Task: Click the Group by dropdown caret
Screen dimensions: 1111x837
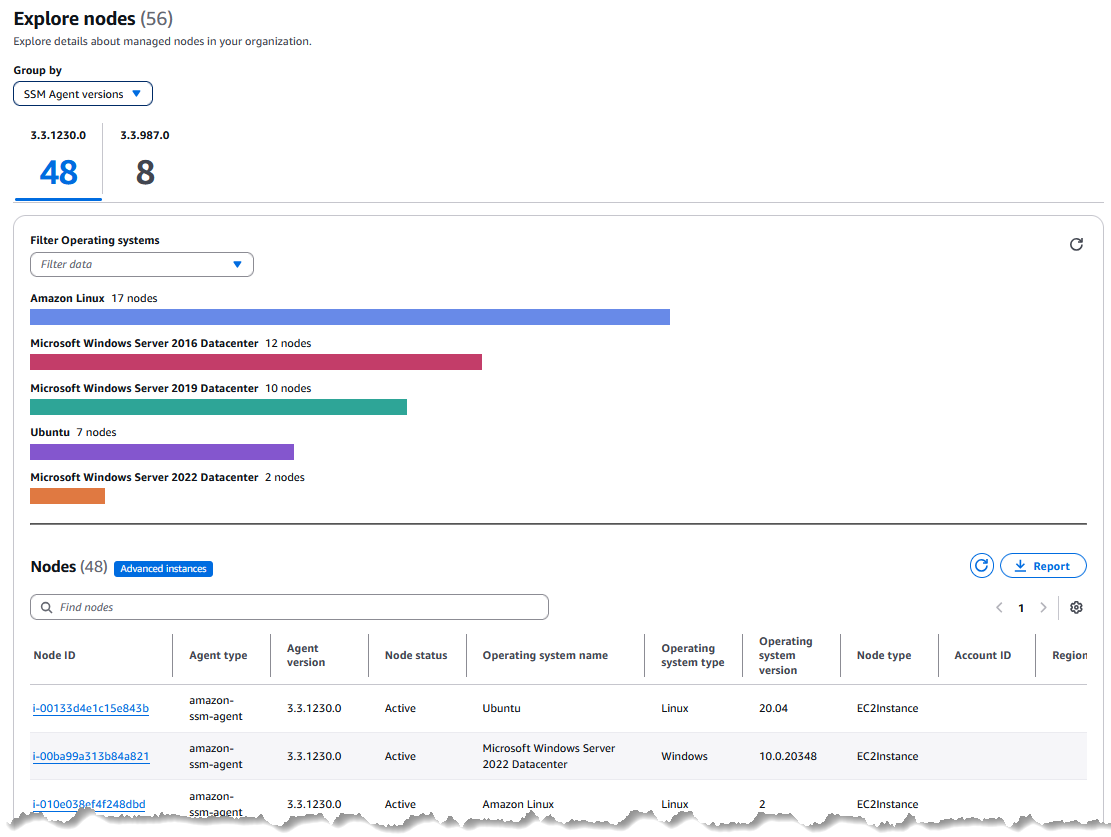Action: [x=138, y=93]
